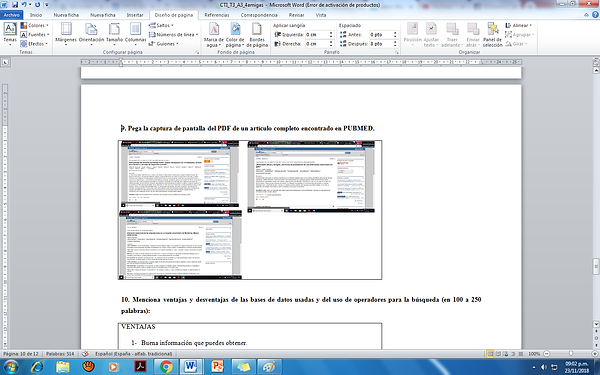Minimize the ribbon with caret icon
600x375 pixels.
587,15
